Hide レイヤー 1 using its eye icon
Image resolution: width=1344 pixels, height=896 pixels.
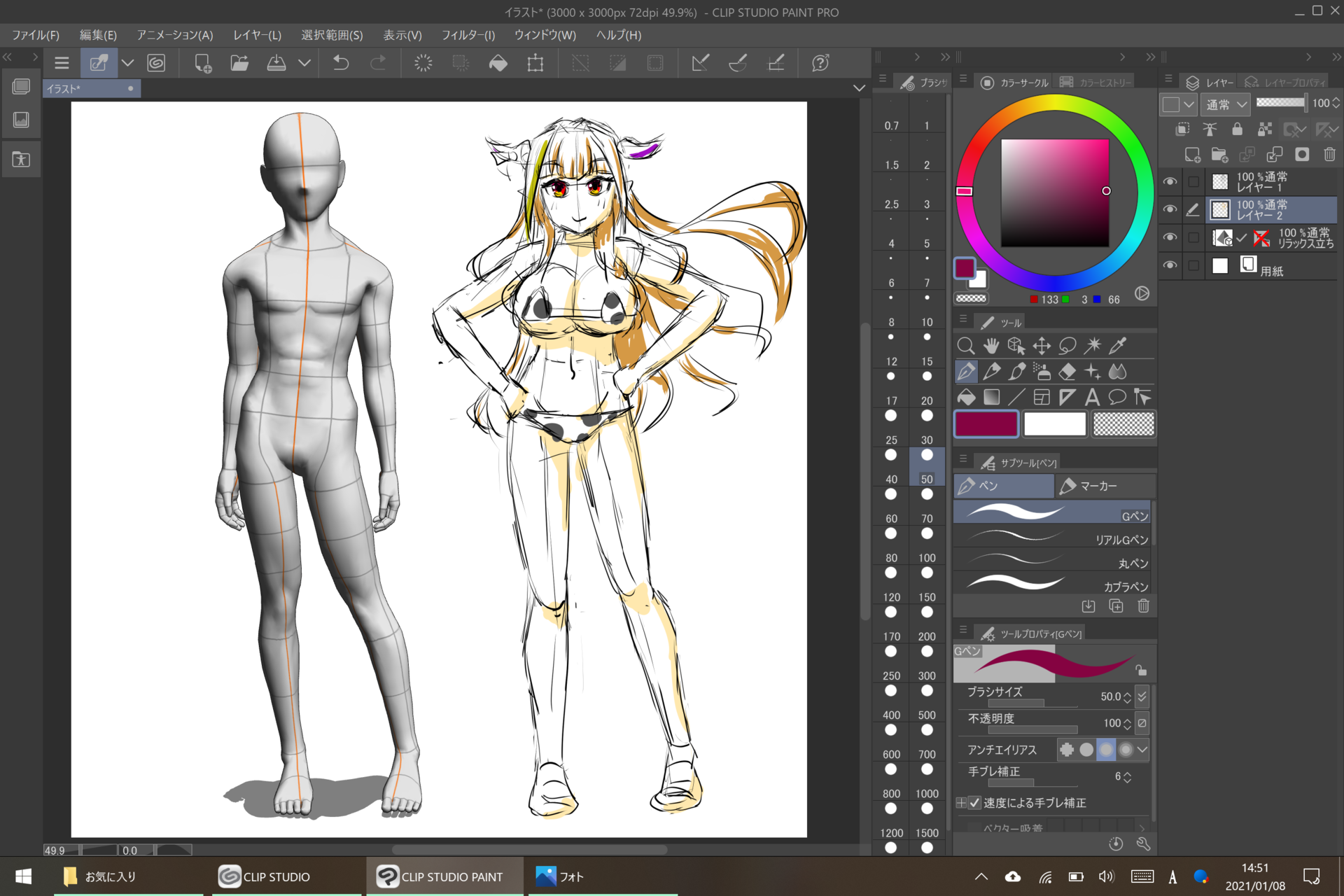pos(1170,182)
